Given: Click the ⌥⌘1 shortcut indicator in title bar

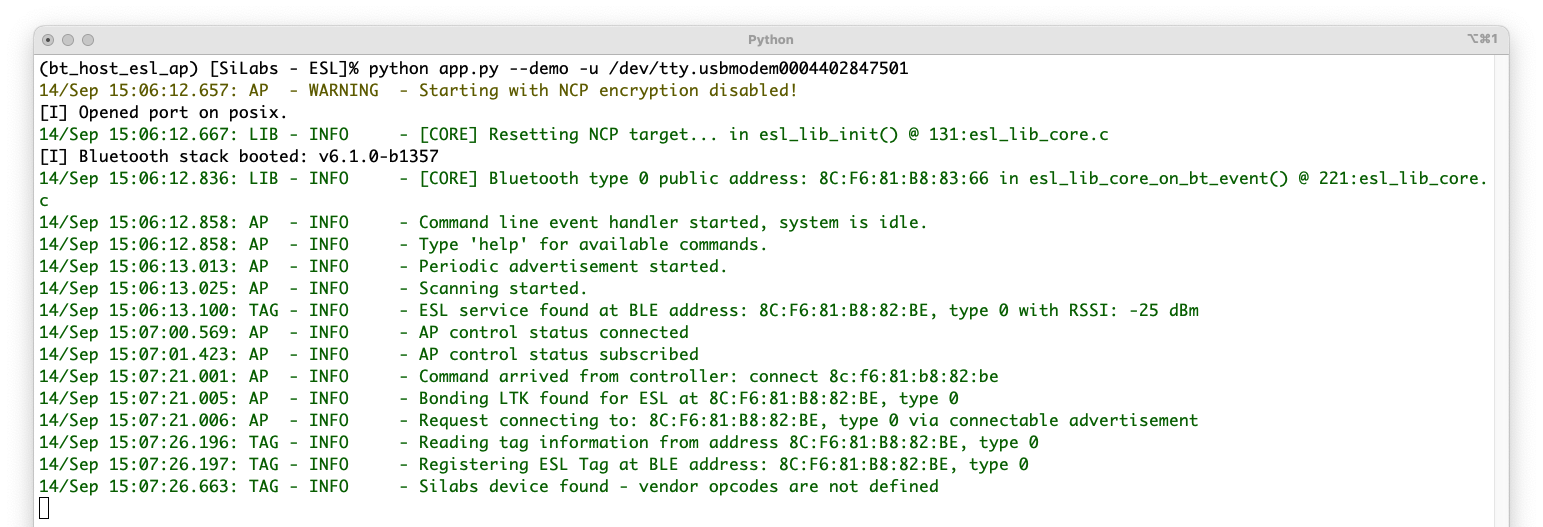Looking at the screenshot, I should click(x=1481, y=39).
